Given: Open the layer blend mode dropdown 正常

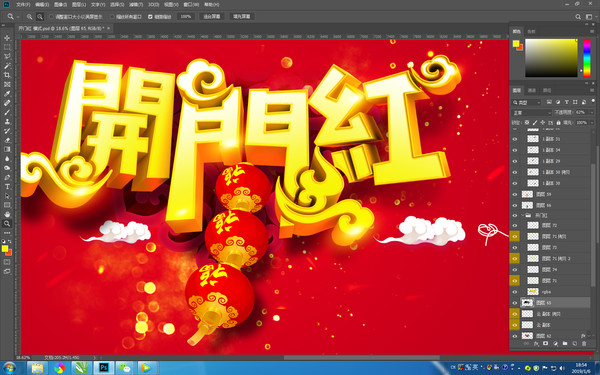Looking at the screenshot, I should [x=531, y=112].
